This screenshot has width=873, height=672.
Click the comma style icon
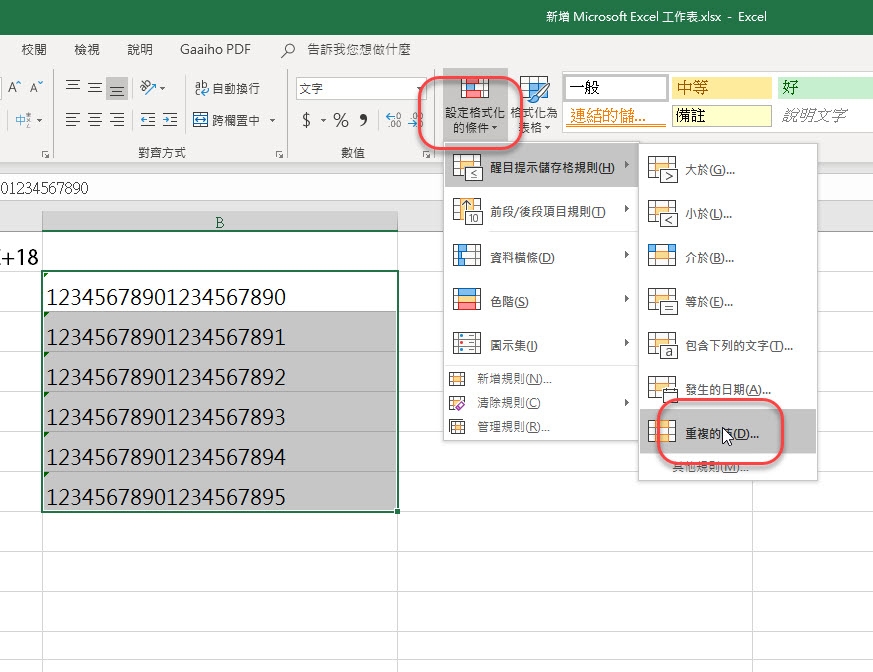coord(363,120)
